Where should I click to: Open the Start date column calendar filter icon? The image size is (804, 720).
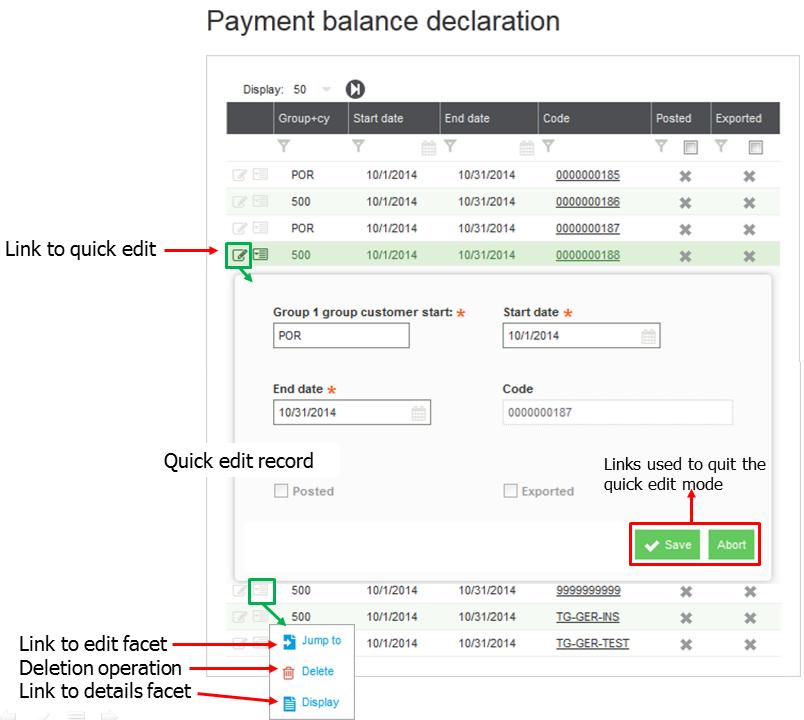click(x=429, y=148)
